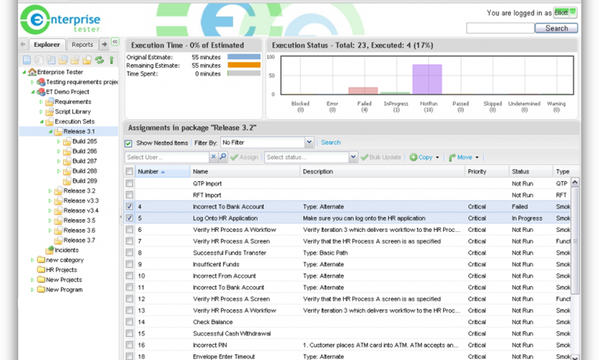This screenshot has height=360, width=600.
Task: Sort by the Priority column header
Action: 487,171
